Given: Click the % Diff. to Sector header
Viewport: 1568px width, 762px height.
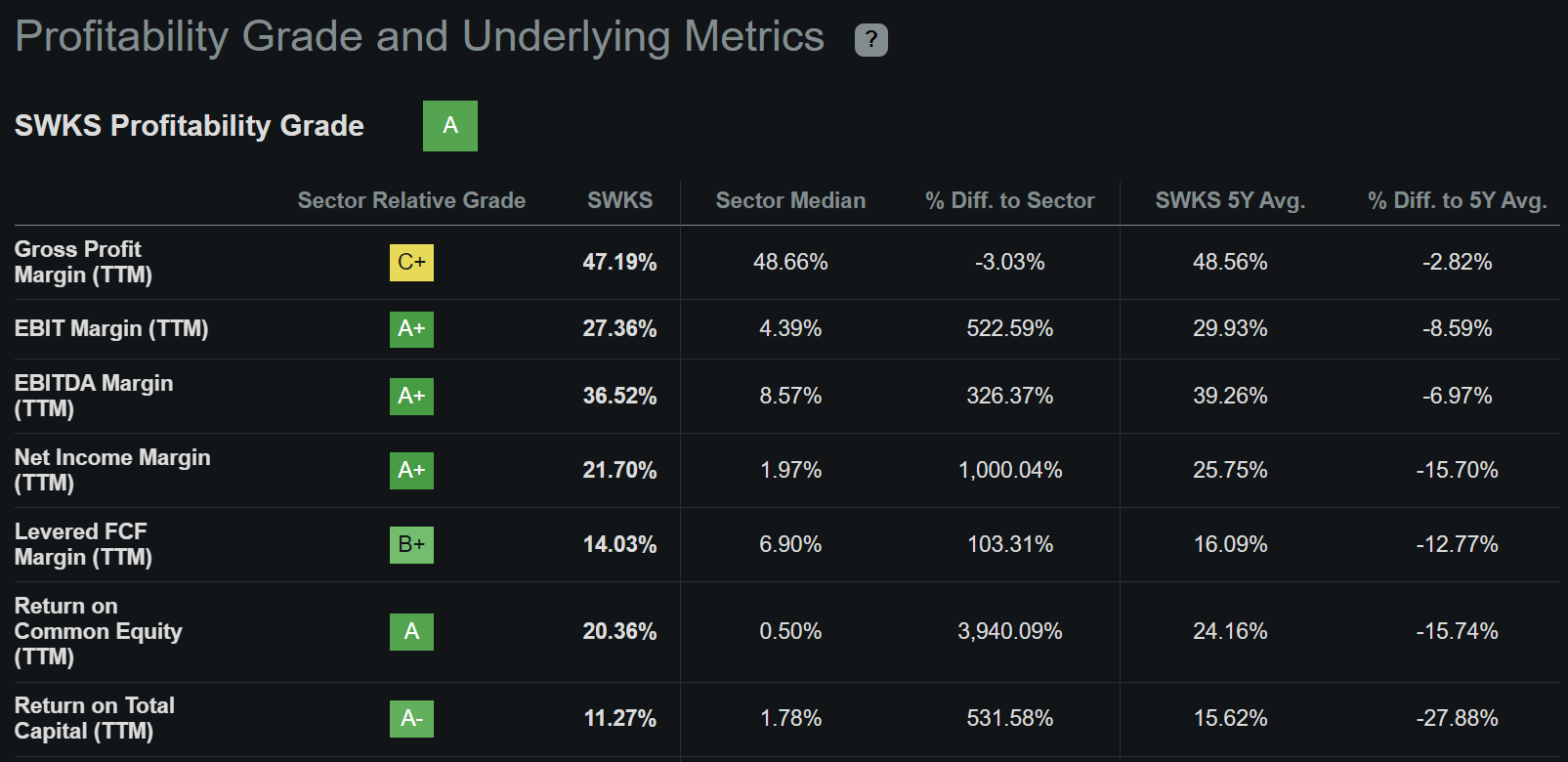Looking at the screenshot, I should pos(1008,200).
